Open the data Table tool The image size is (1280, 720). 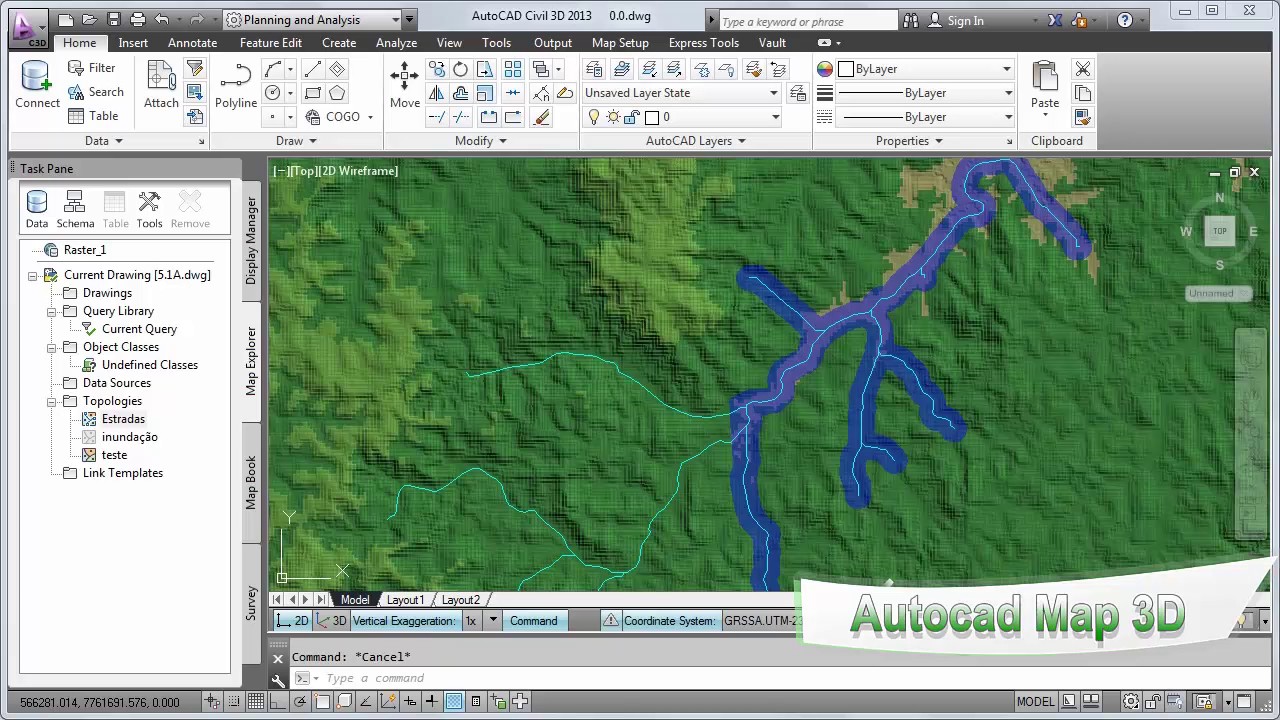(x=93, y=116)
